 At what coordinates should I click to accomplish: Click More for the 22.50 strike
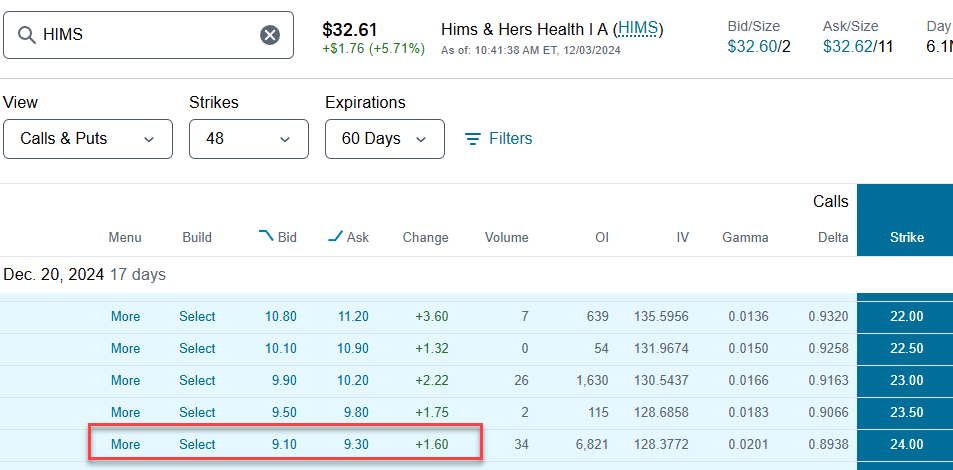[126, 349]
